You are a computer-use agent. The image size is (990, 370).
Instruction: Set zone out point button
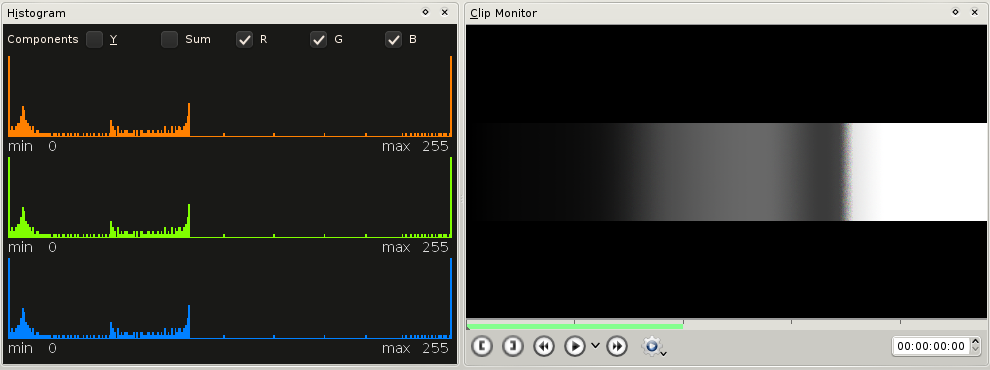(x=513, y=346)
